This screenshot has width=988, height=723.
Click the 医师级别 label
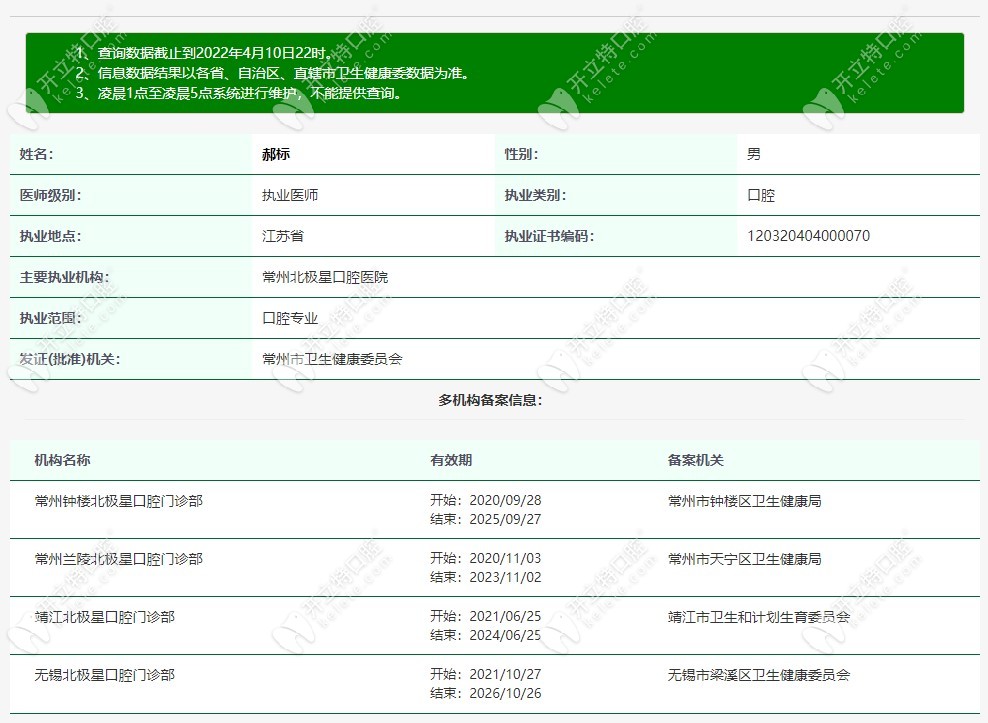50,195
